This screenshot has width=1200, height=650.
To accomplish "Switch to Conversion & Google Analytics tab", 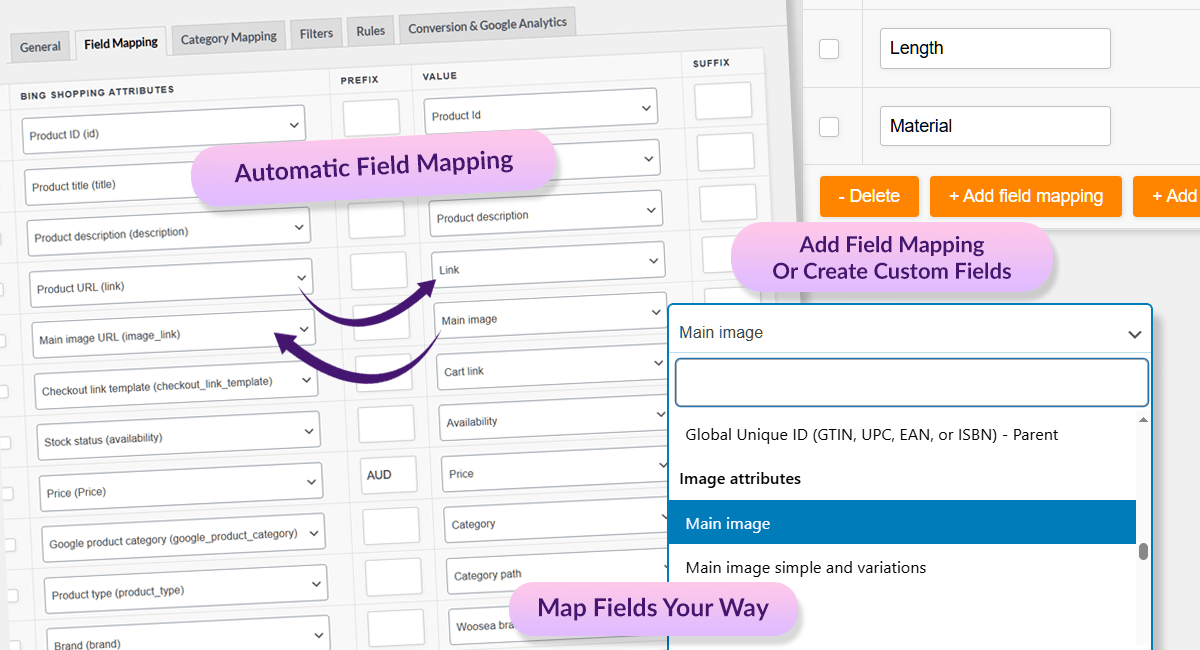I will (487, 25).
